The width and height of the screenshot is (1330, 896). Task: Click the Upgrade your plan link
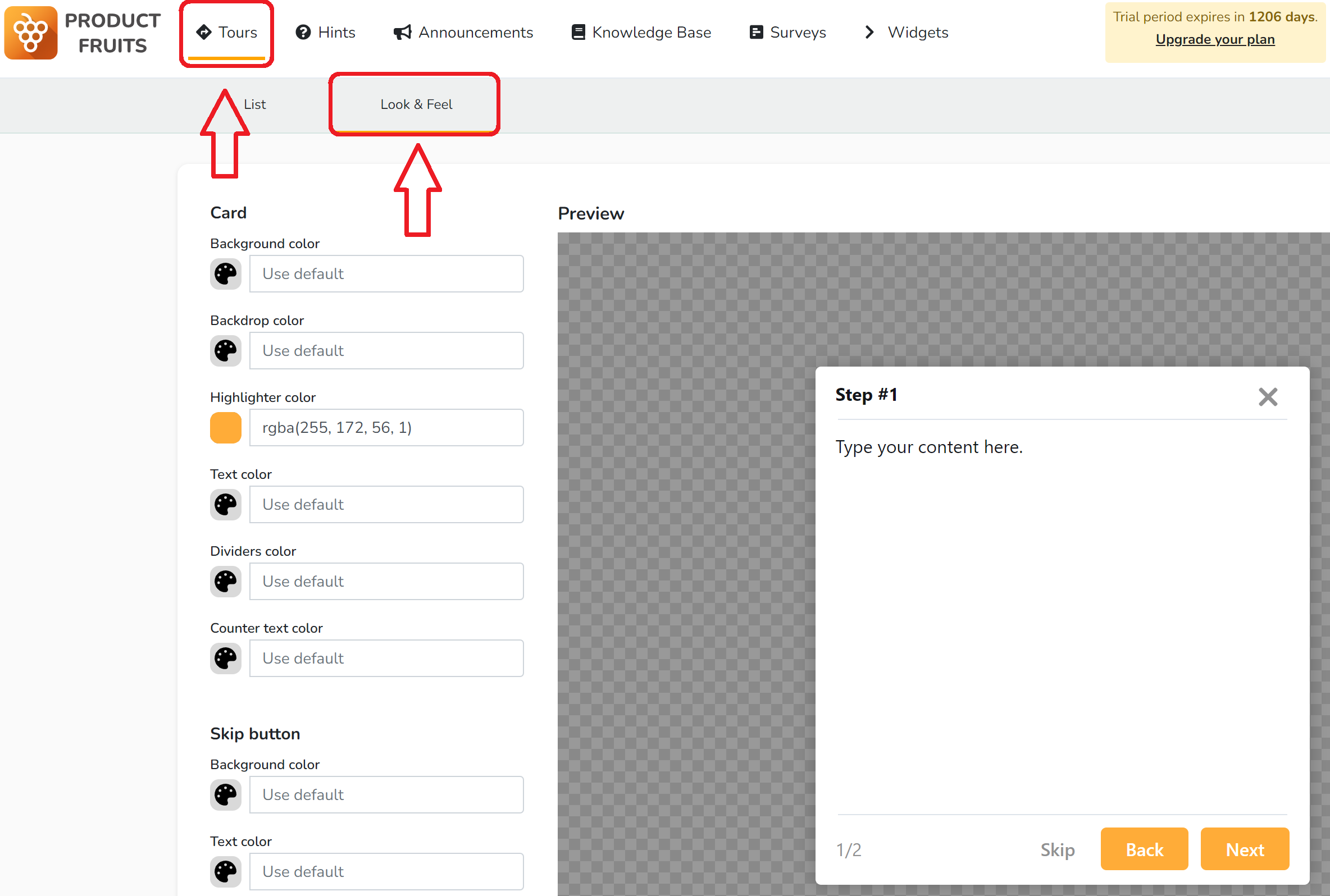(1215, 39)
